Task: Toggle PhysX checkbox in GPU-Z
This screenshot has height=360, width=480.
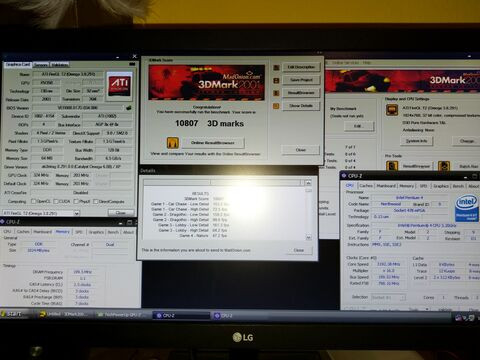Action: pos(76,201)
